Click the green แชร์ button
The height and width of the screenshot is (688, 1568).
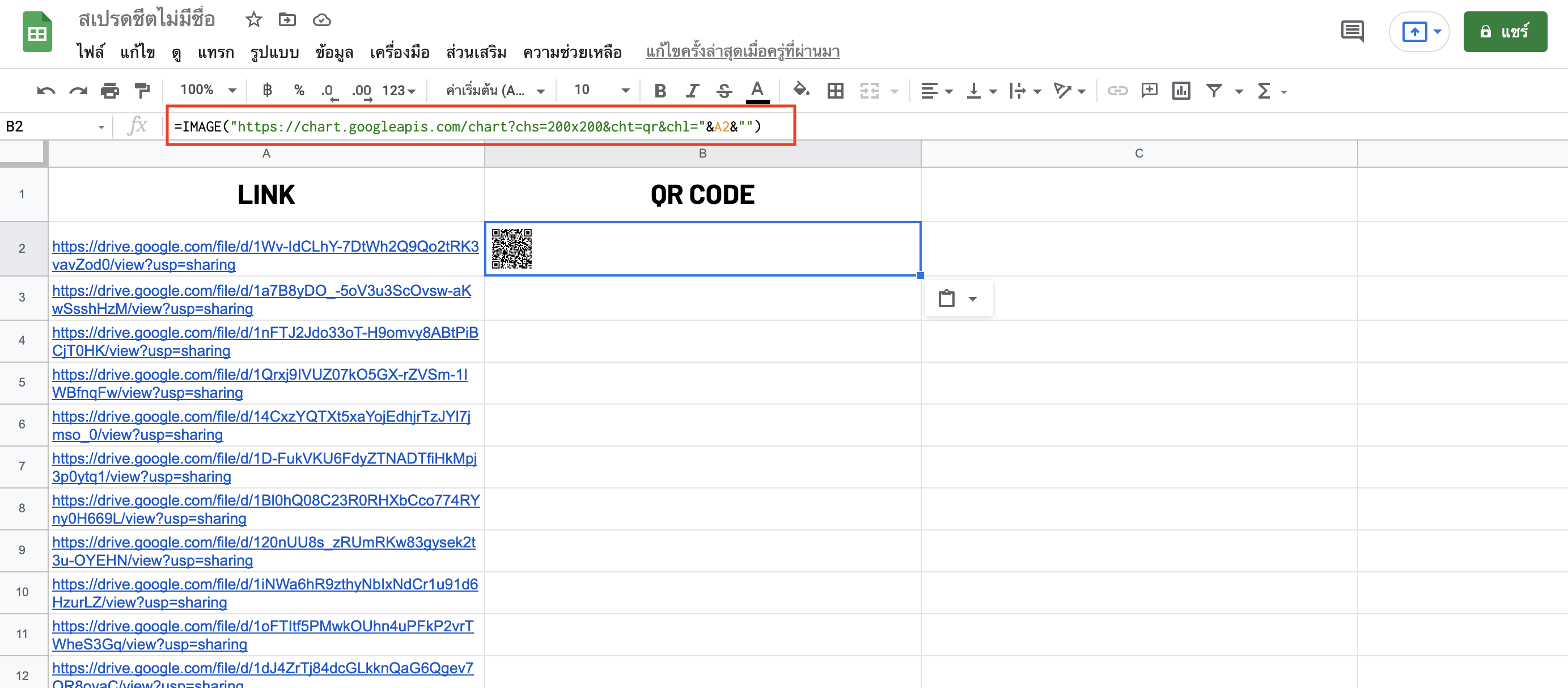(1504, 32)
